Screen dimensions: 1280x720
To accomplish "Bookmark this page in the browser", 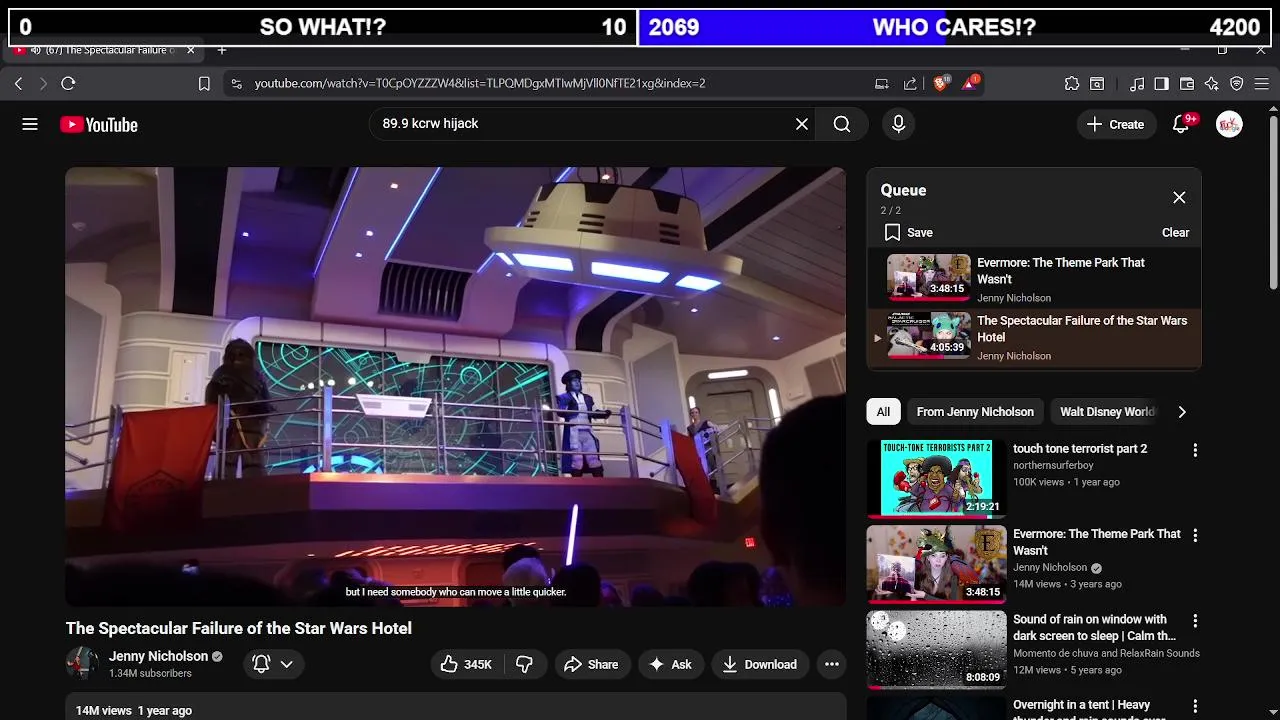I will (x=204, y=84).
